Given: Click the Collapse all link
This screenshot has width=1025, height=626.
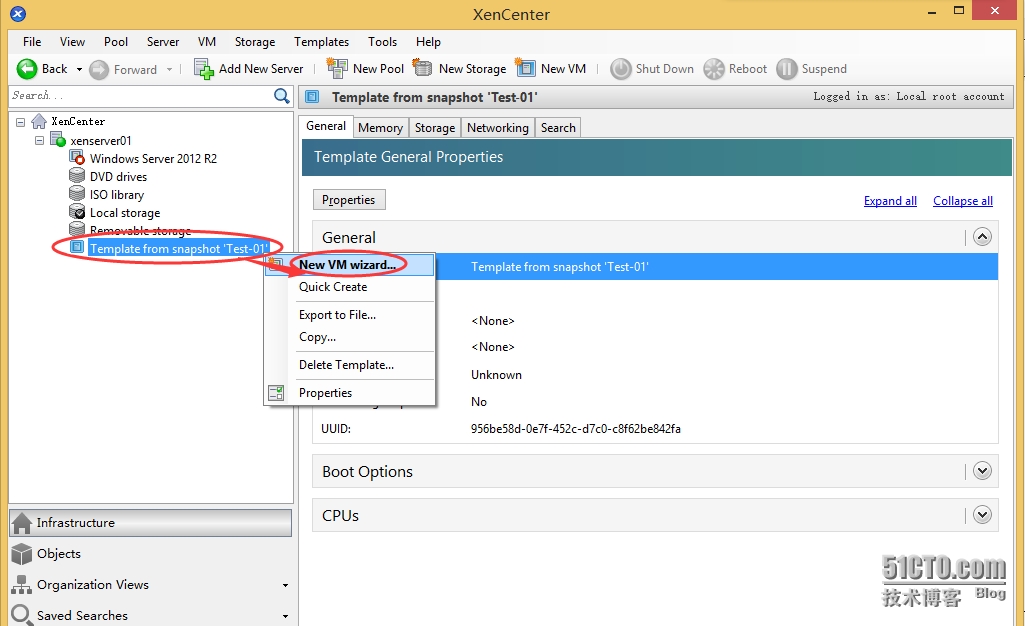Looking at the screenshot, I should 963,201.
